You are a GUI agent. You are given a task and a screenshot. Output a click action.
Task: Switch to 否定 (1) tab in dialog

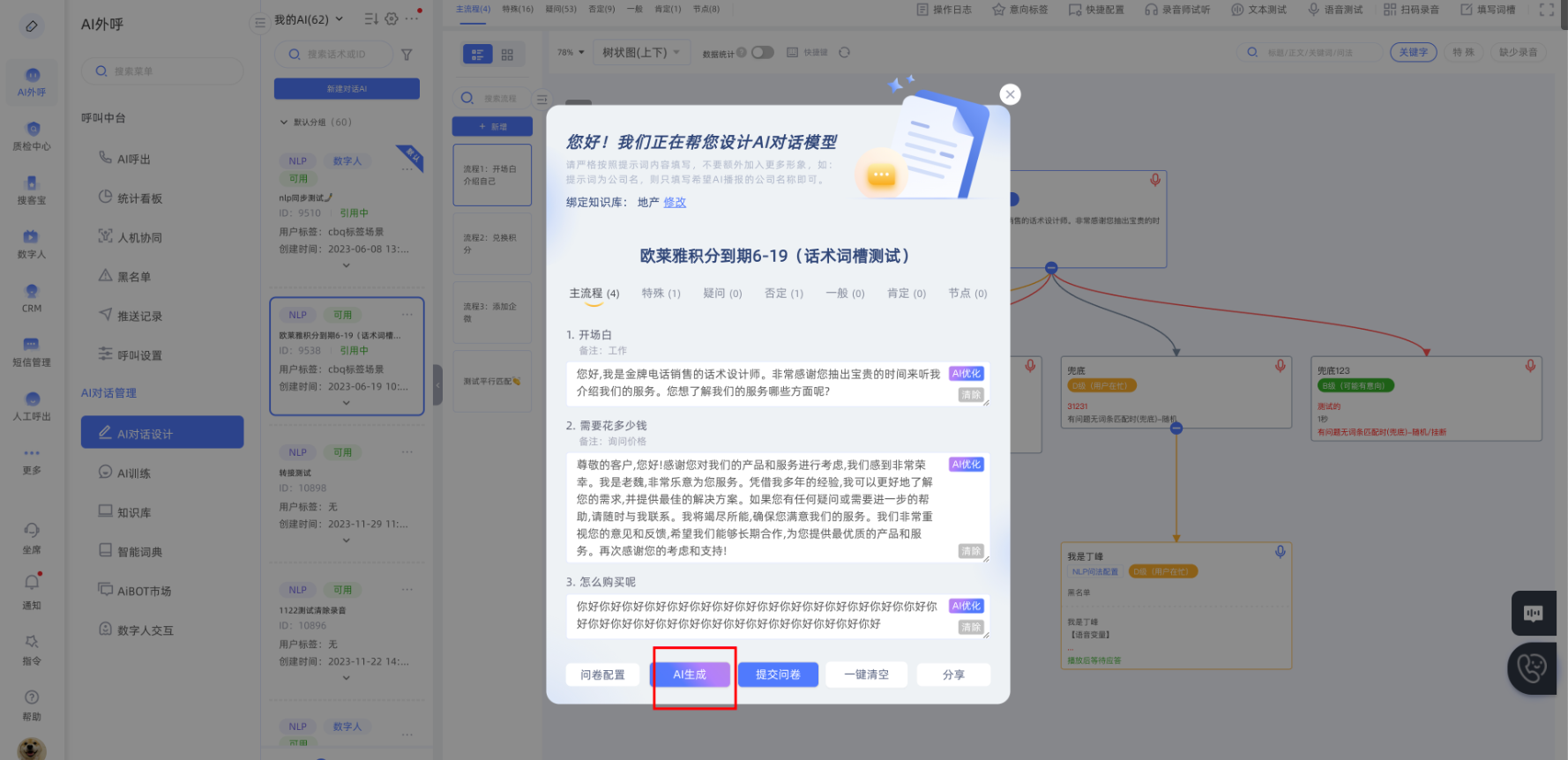pyautogui.click(x=783, y=294)
